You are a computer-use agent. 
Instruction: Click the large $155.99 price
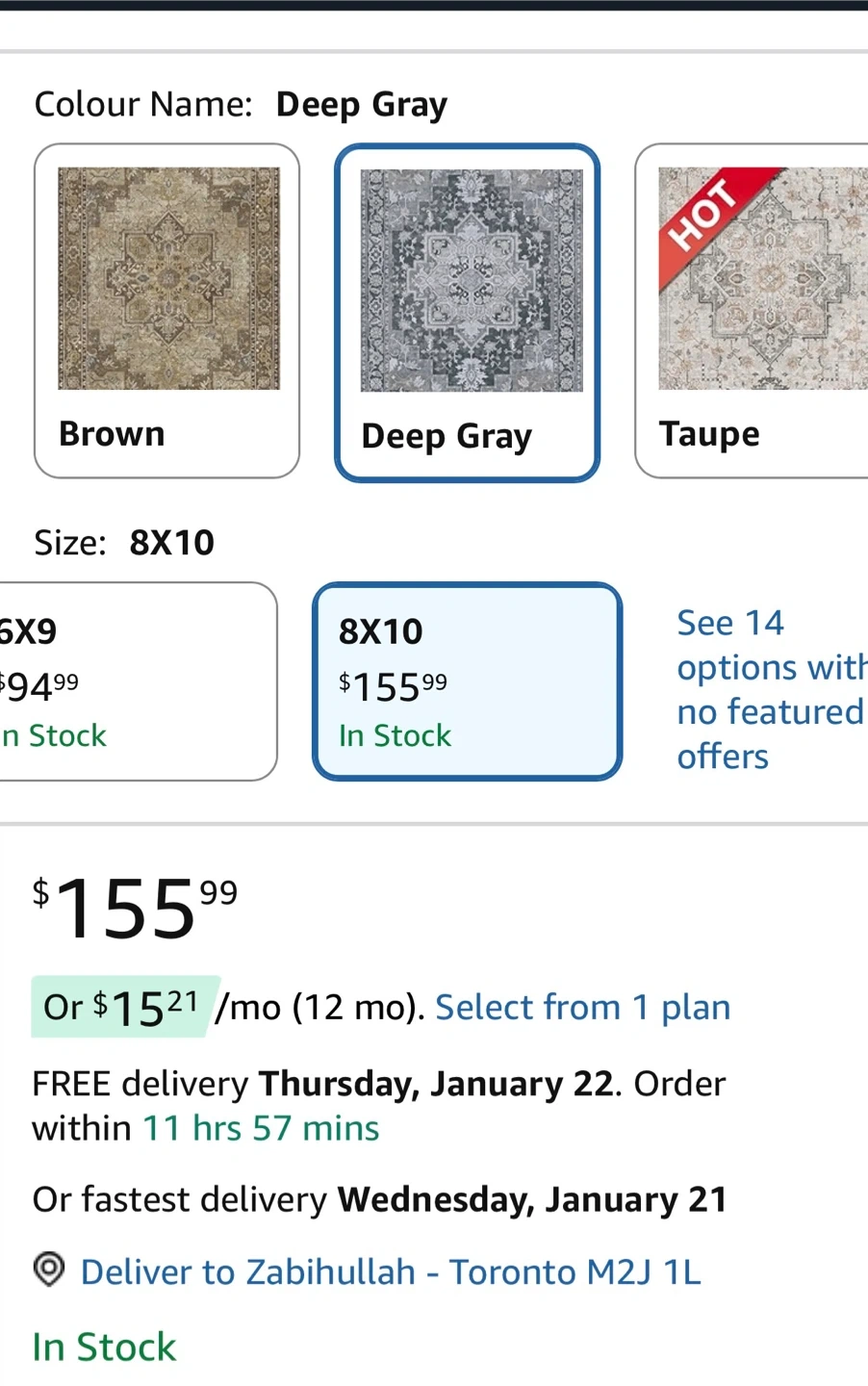point(136,908)
